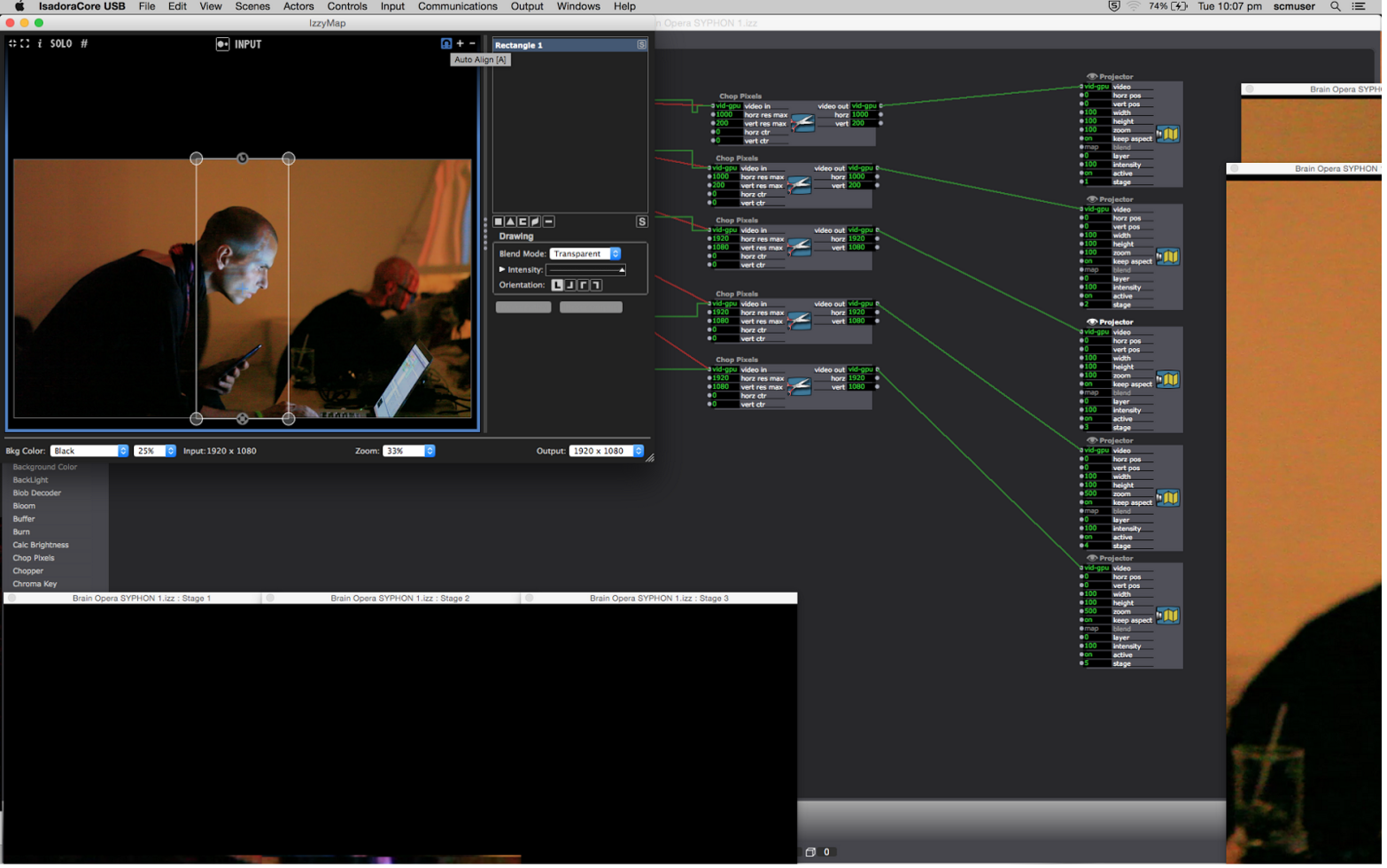Screen dimensions: 1387x868
Task: Add a rectangle shape with the square icon
Action: [x=498, y=221]
